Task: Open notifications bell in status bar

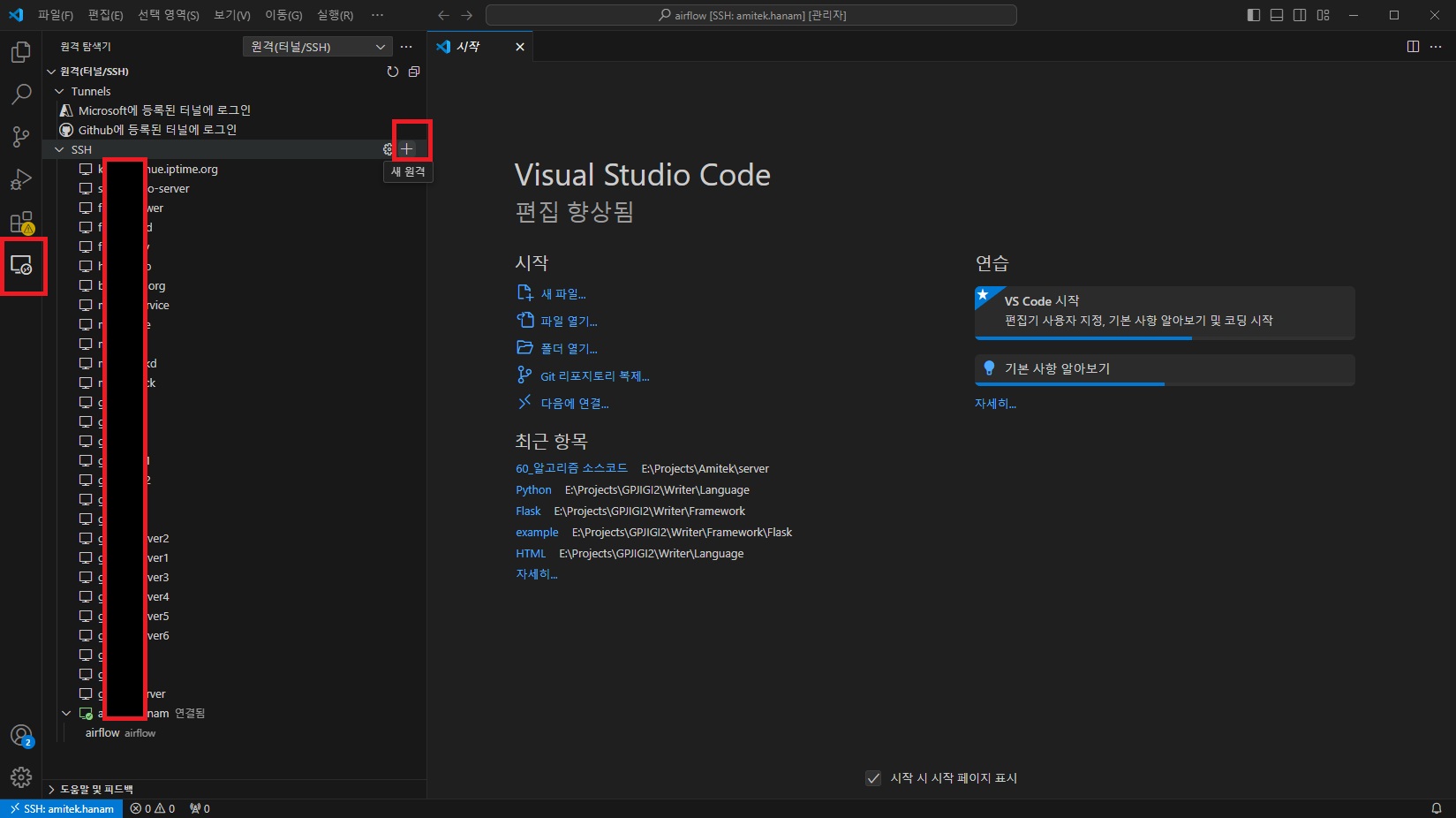Action: pyautogui.click(x=1437, y=808)
